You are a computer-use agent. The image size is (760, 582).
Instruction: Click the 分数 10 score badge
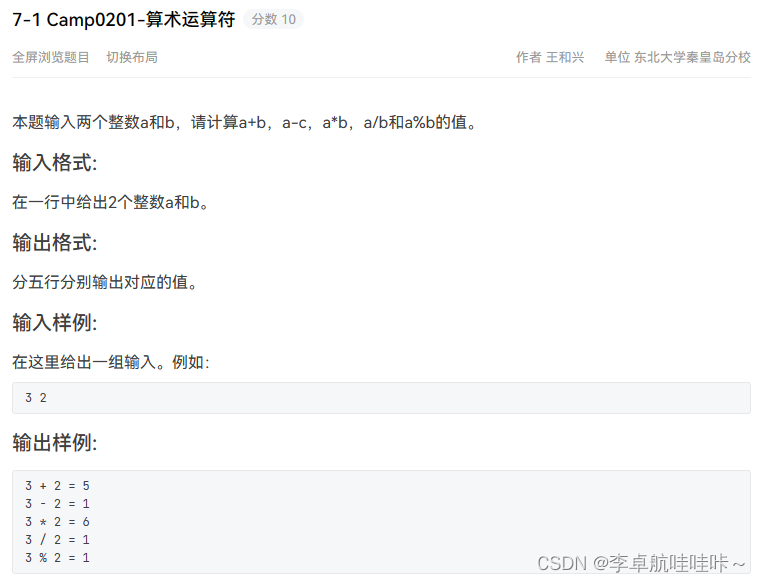[273, 19]
